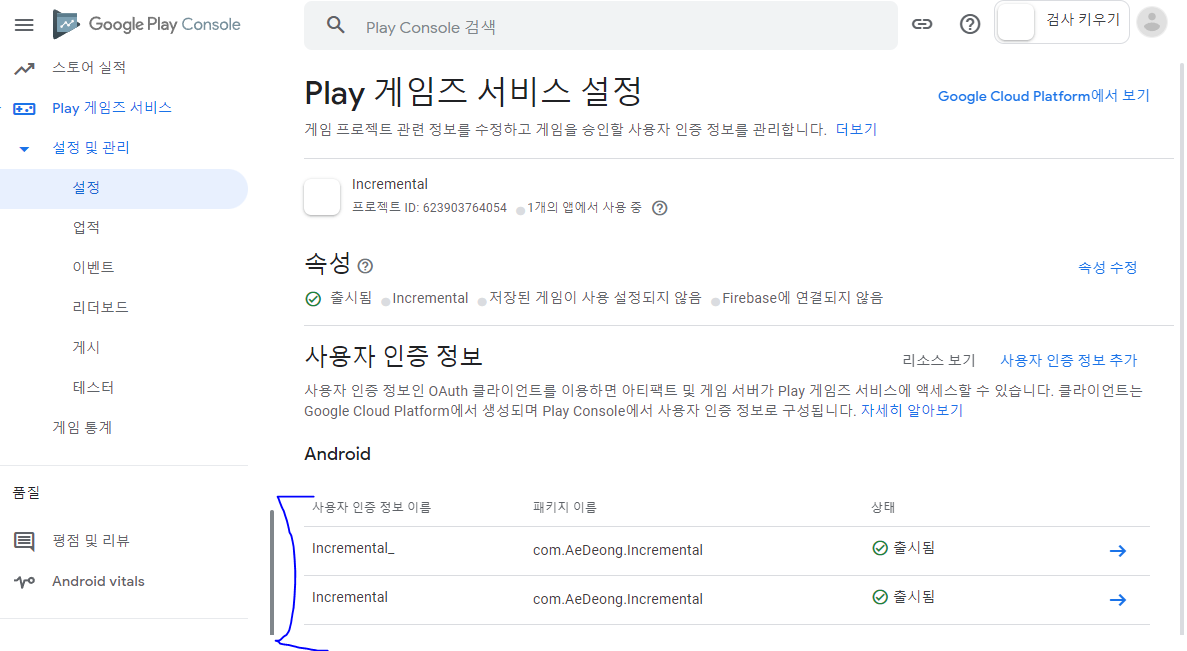Screen dimensions: 1187x651
Task: Click 상태 column header
Action: click(883, 507)
